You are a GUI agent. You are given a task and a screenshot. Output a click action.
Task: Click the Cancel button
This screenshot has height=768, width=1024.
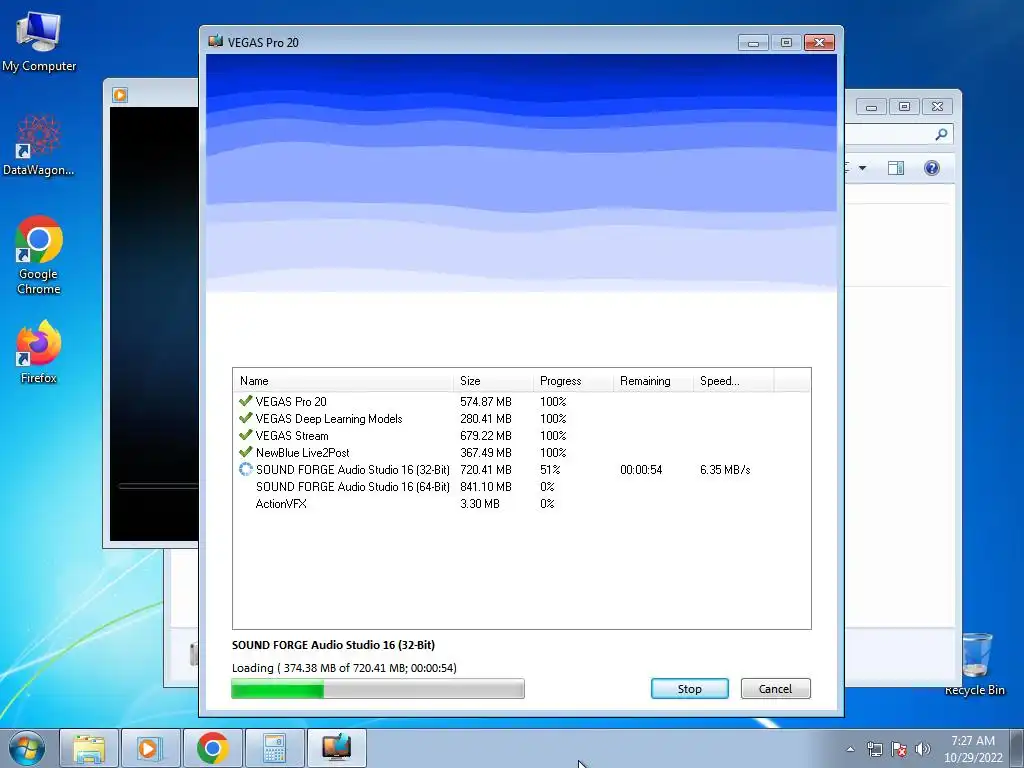pyautogui.click(x=775, y=688)
